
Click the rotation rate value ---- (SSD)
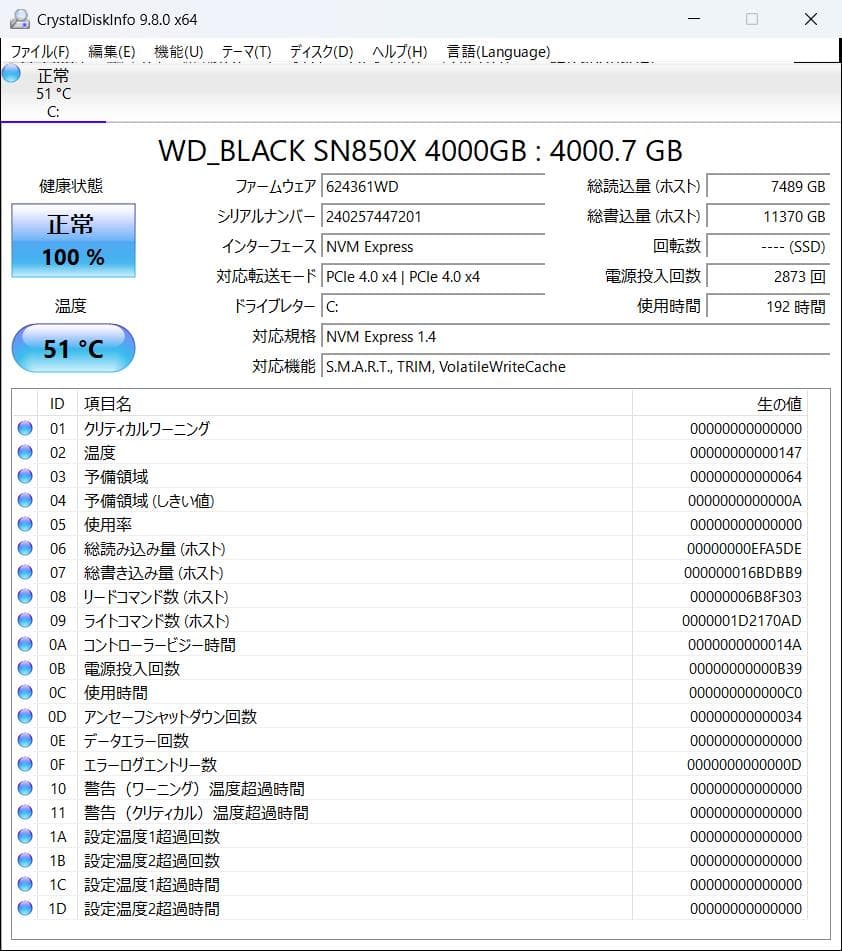click(769, 246)
